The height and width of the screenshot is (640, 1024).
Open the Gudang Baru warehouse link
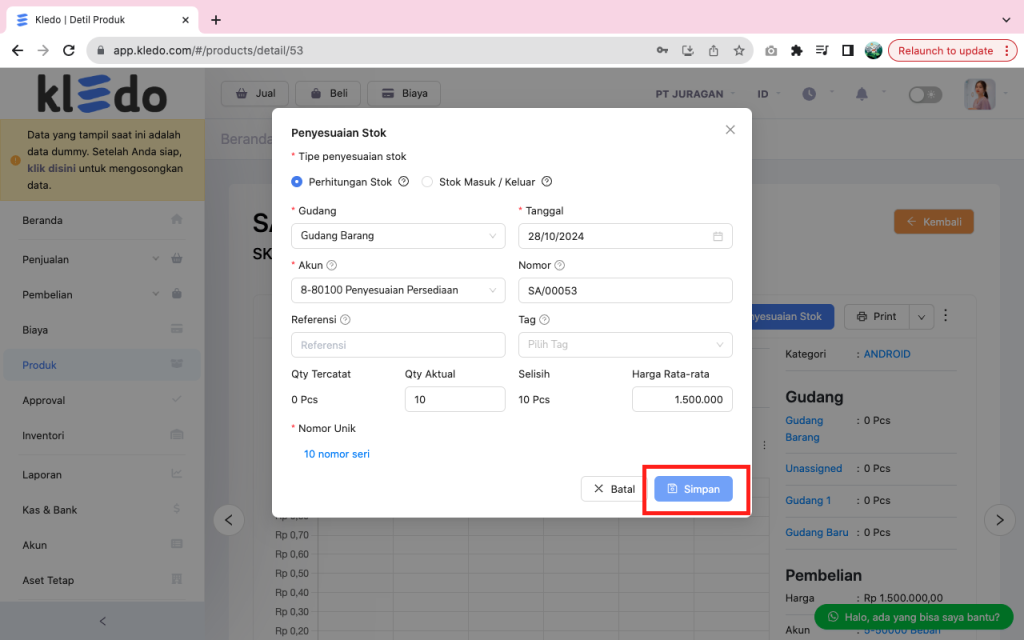(x=816, y=532)
